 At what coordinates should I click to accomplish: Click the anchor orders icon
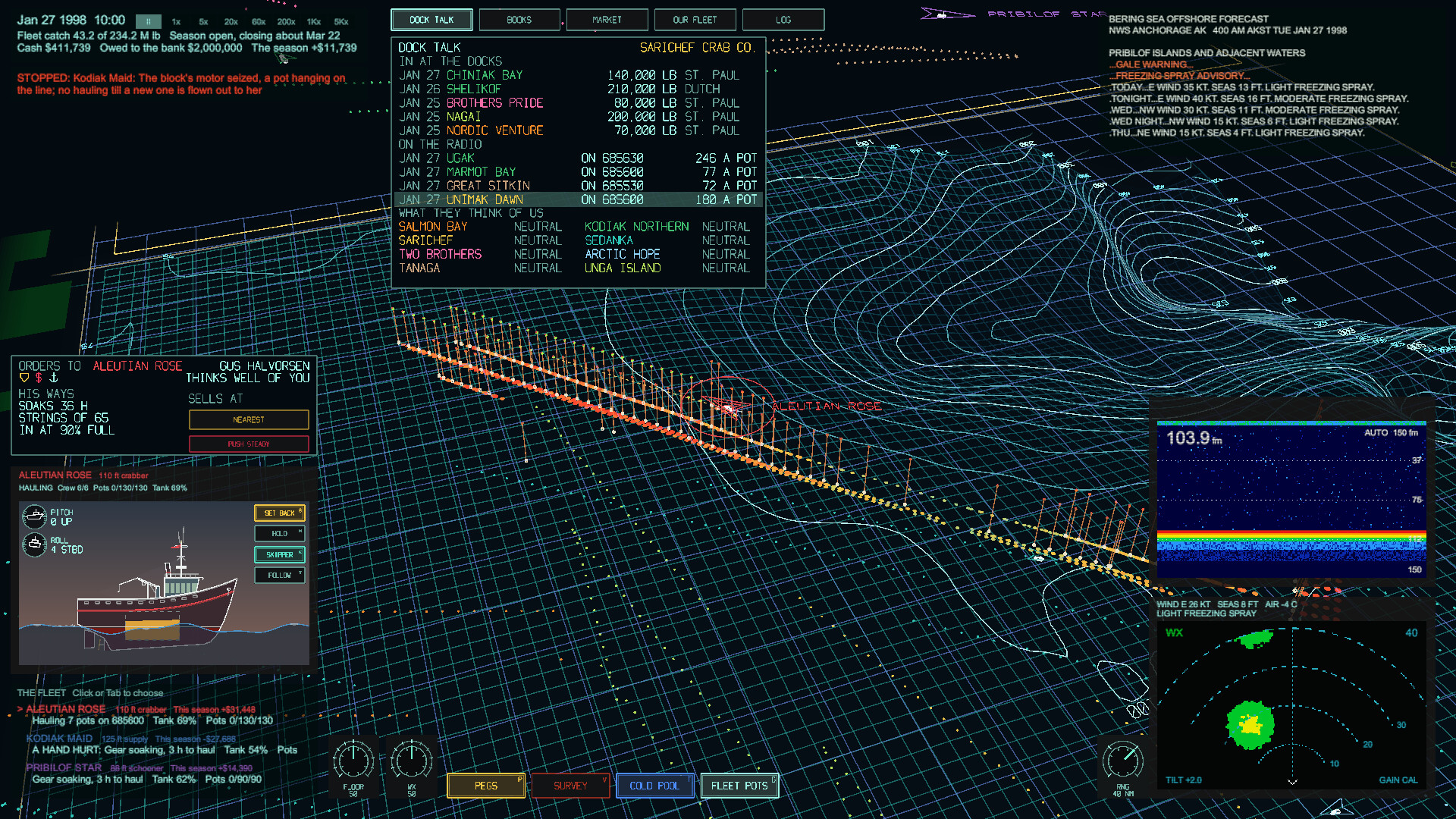click(x=53, y=378)
